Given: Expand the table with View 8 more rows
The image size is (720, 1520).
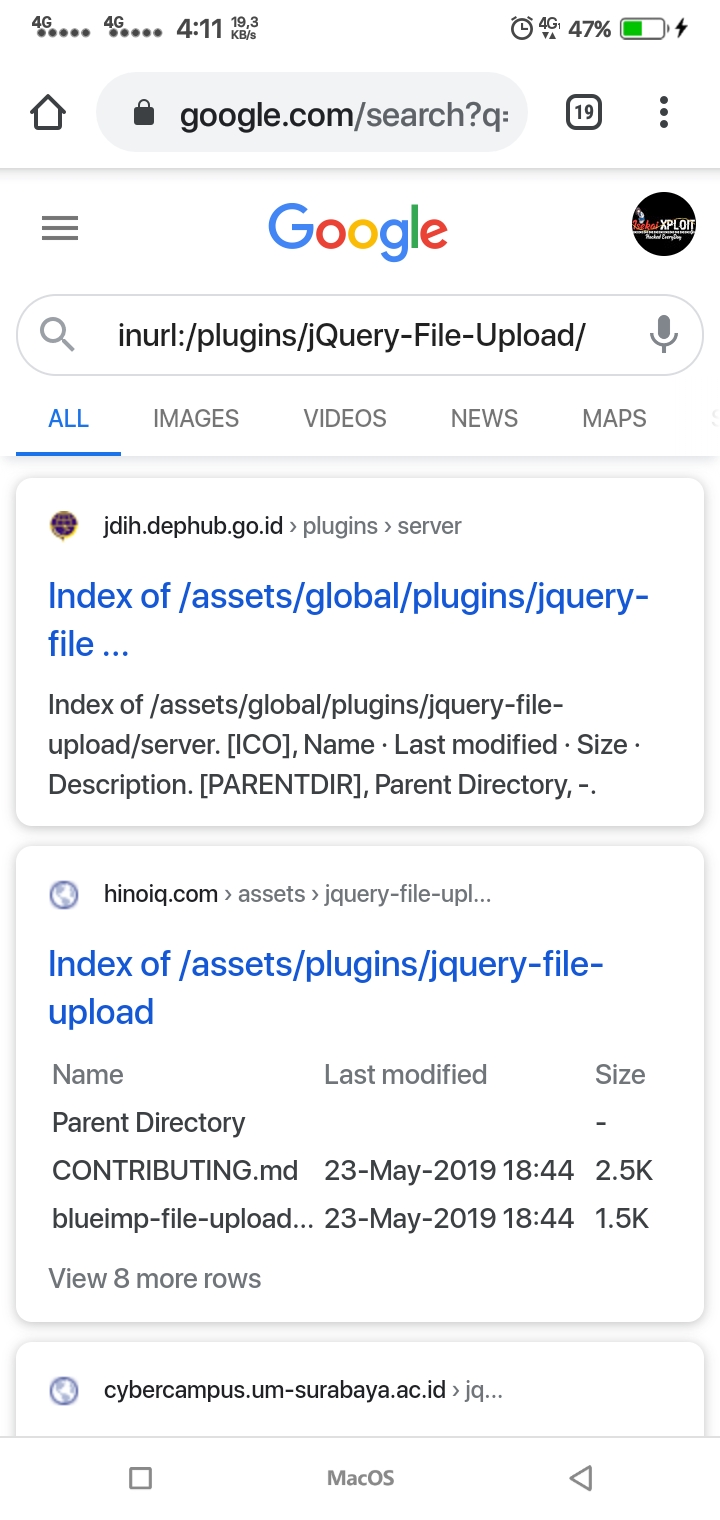Looking at the screenshot, I should click(154, 1278).
